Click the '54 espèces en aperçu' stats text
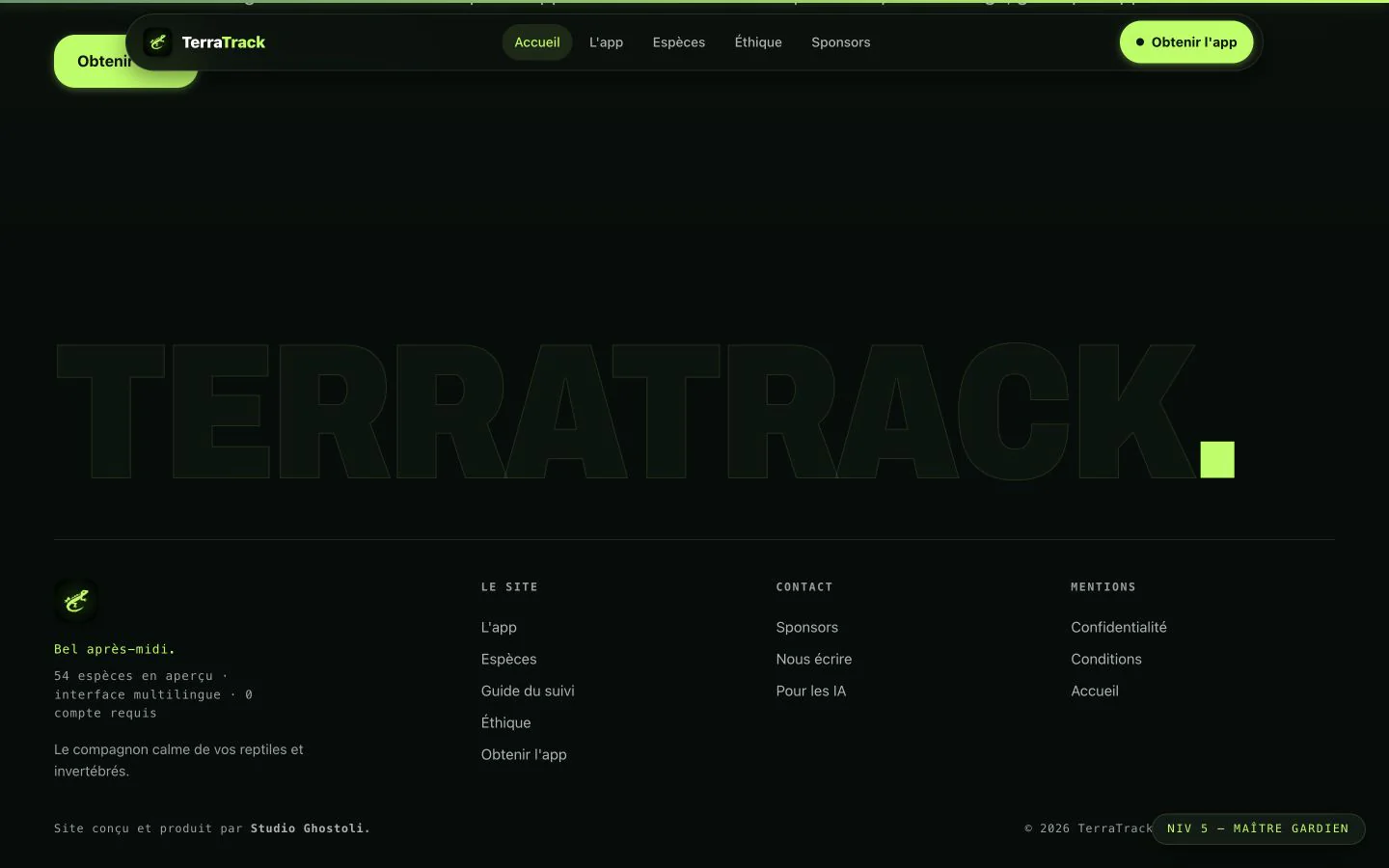 (153, 694)
